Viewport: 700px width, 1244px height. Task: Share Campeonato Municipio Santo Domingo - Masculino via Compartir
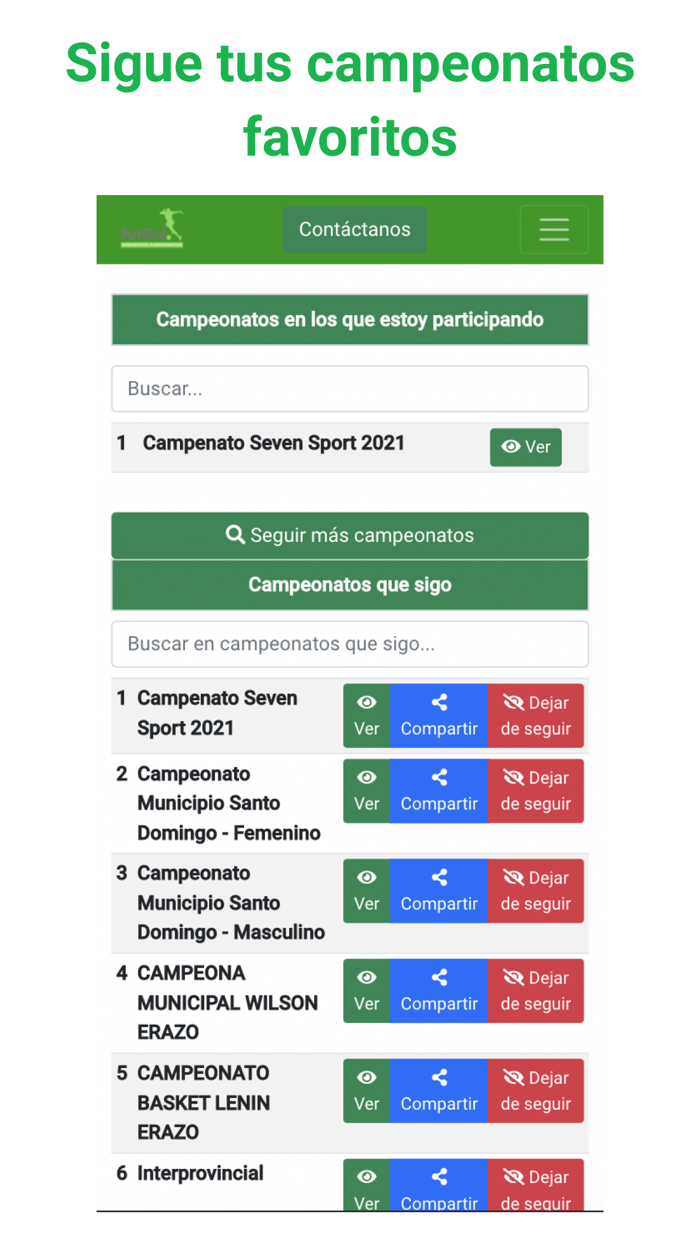coord(439,890)
